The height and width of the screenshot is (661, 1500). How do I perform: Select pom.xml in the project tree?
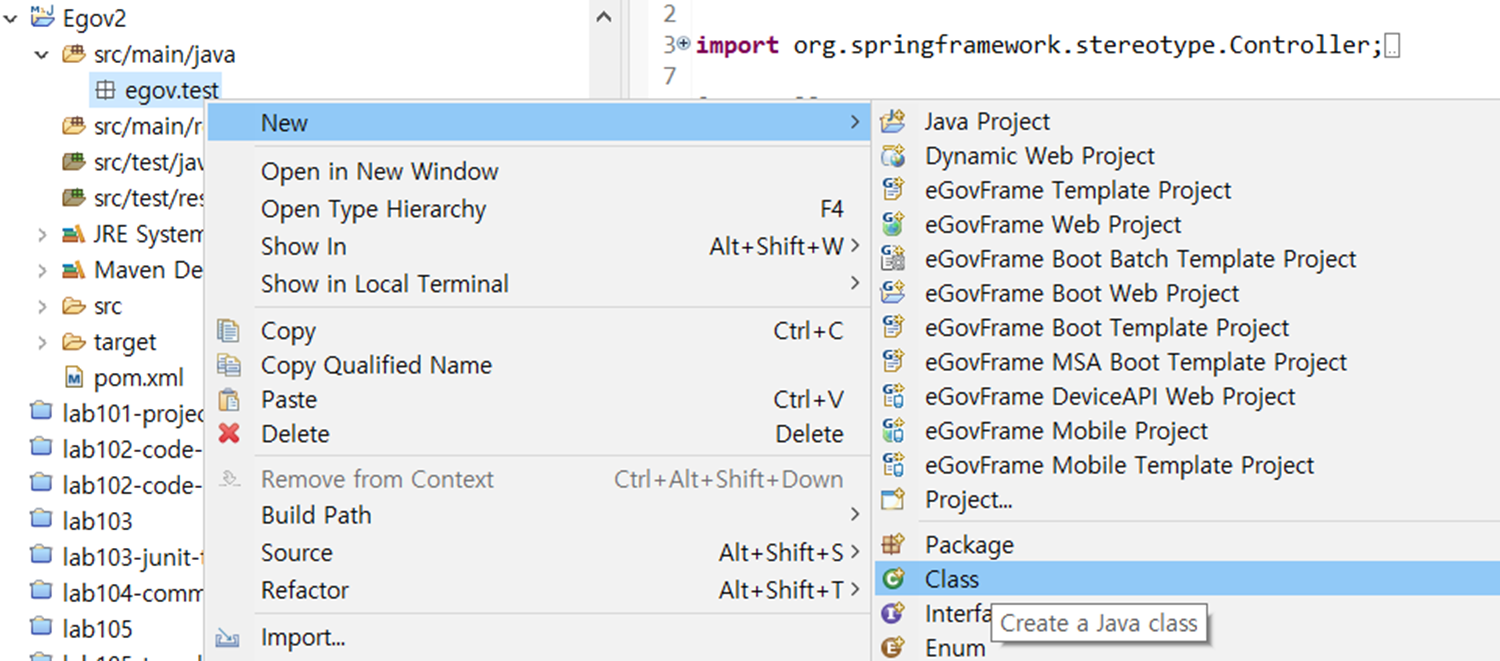[x=139, y=378]
